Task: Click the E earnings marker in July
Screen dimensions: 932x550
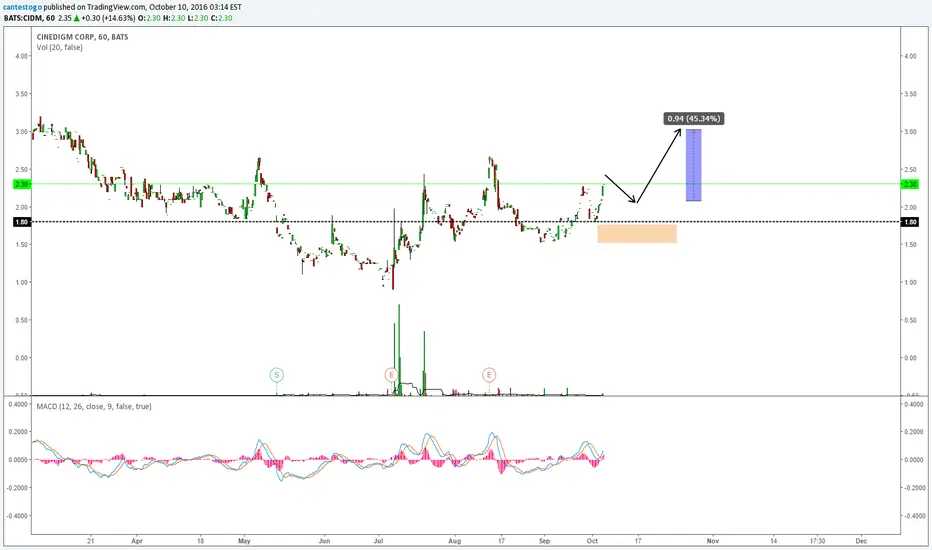Action: 391,375
